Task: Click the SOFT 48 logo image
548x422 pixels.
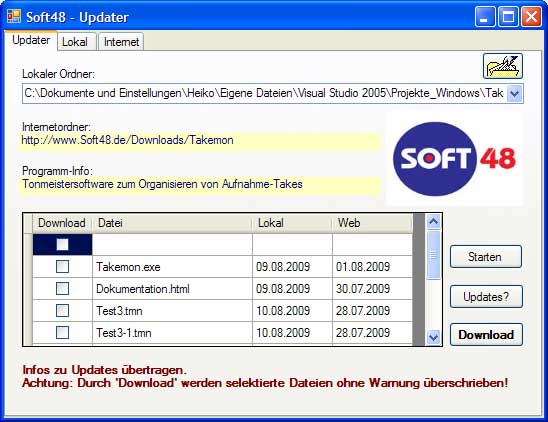Action: [x=454, y=159]
